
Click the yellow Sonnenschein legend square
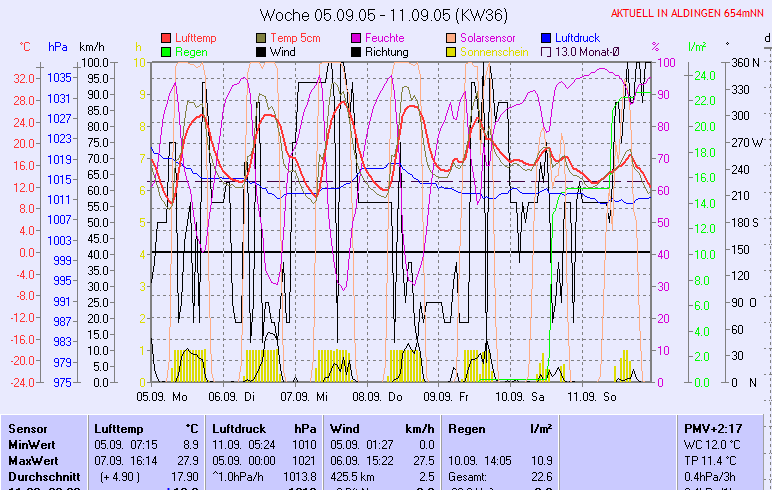coord(451,51)
